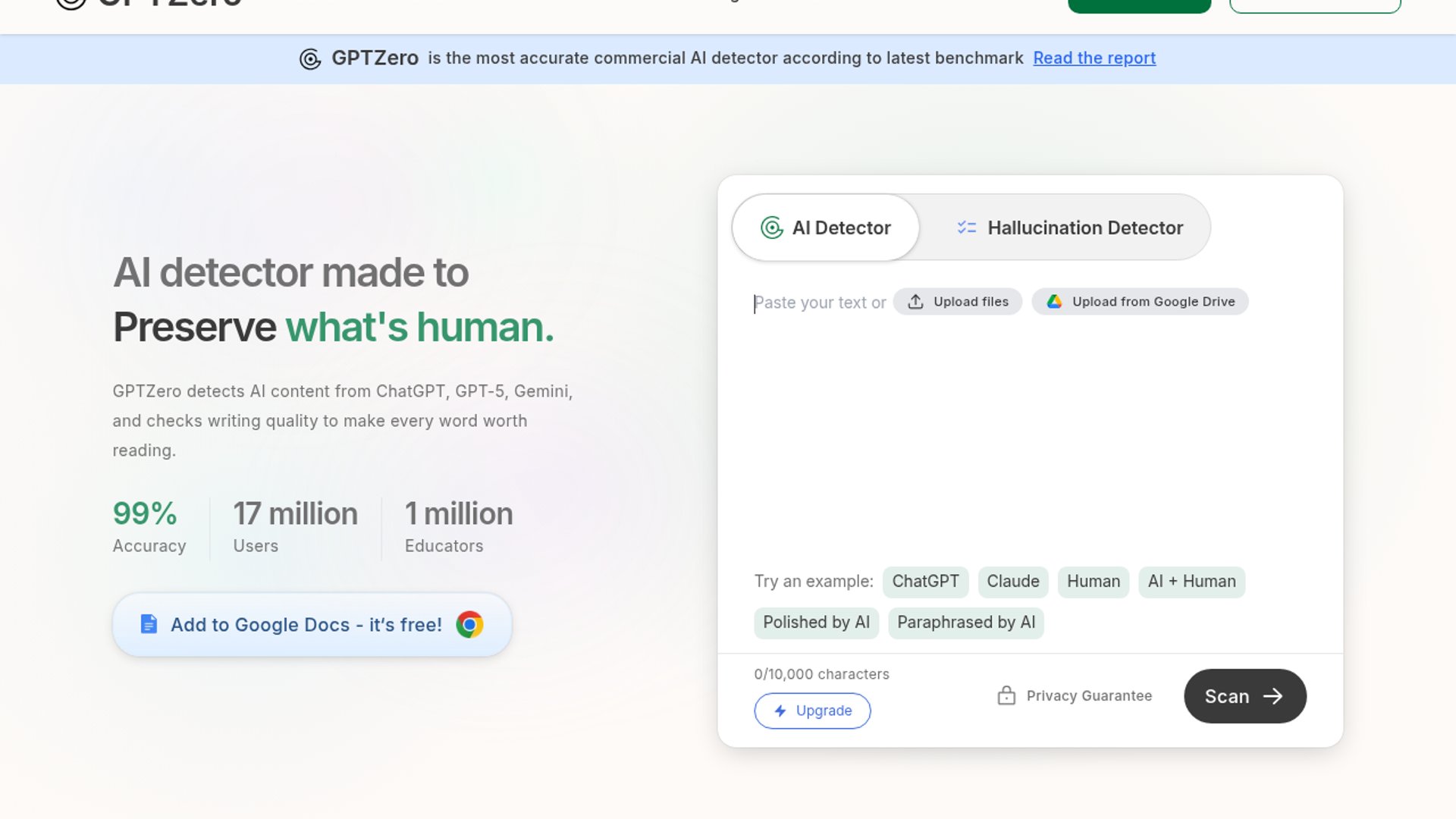Click the AI Detector spiral icon

tap(771, 227)
